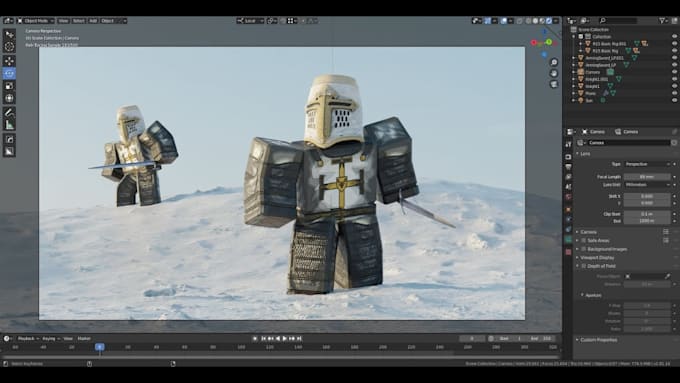
Task: Click the Clip Start value field
Action: (647, 214)
